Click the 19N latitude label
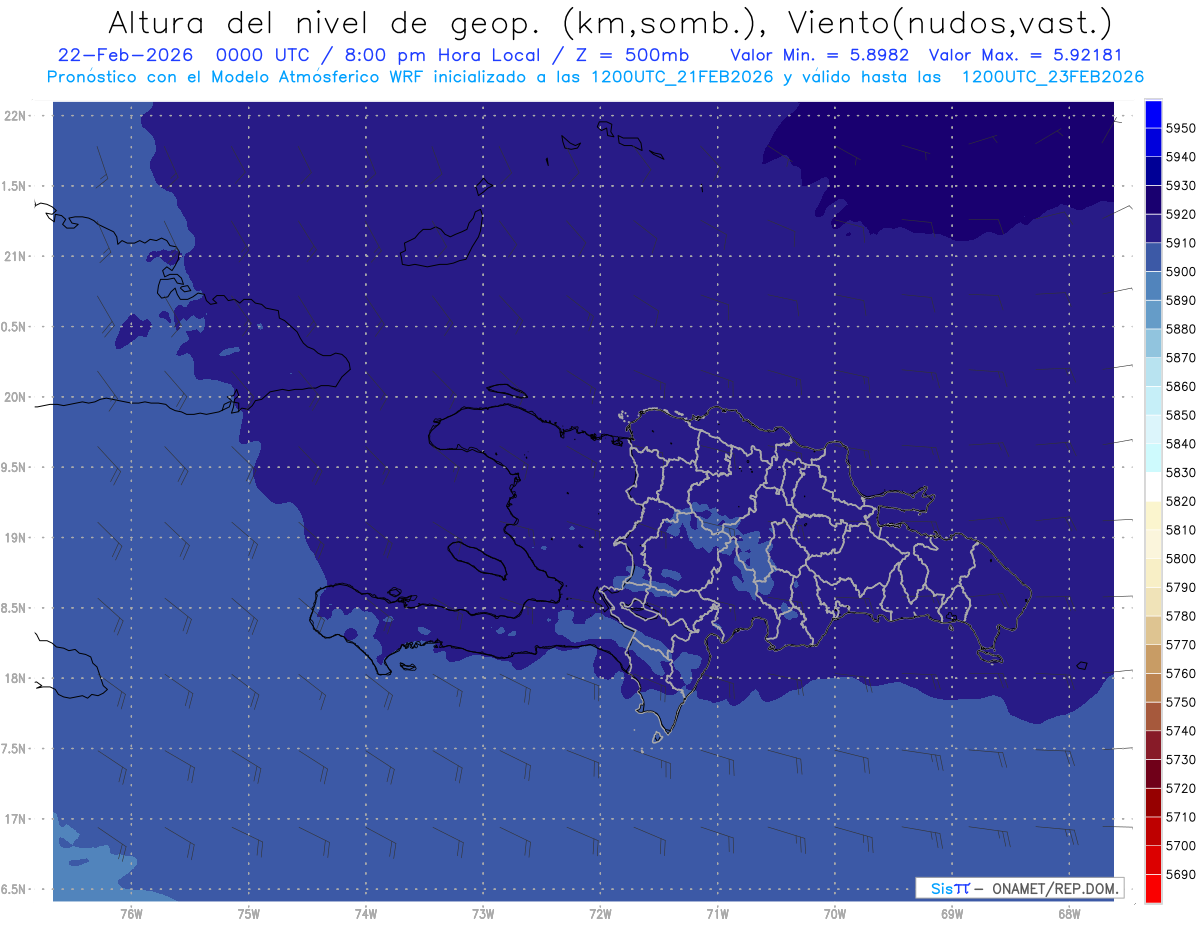 tap(14, 538)
